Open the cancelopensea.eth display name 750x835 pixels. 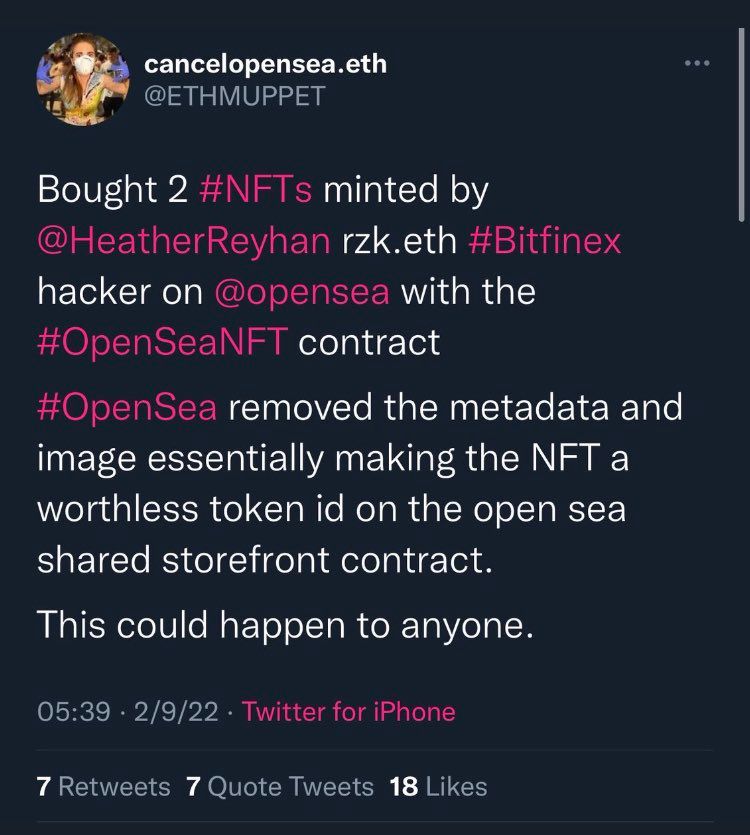pyautogui.click(x=265, y=66)
